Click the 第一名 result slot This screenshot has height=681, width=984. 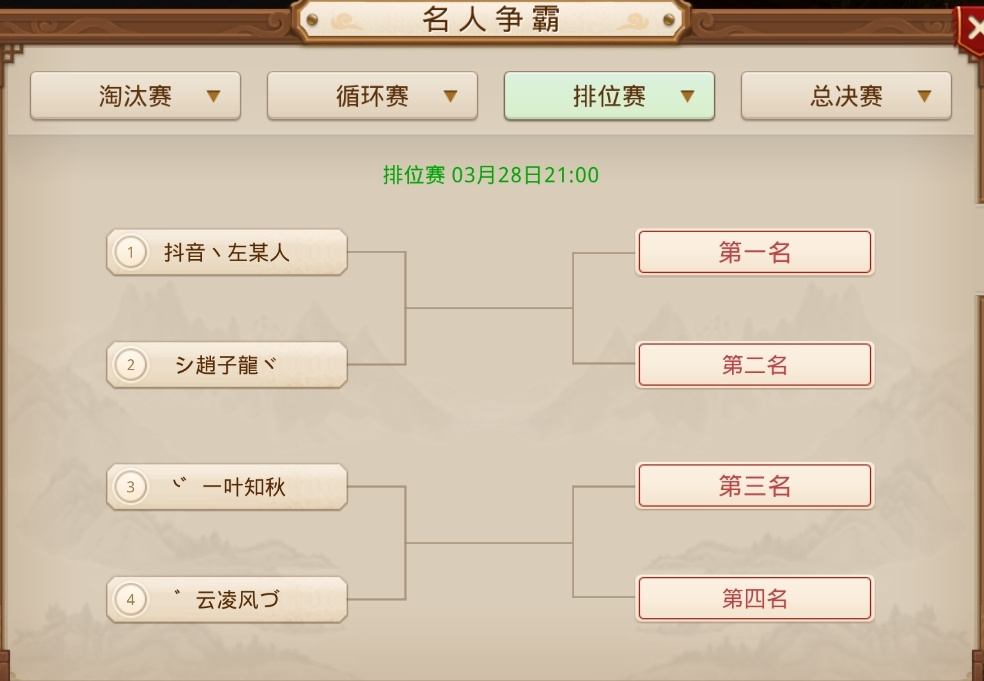(x=755, y=252)
